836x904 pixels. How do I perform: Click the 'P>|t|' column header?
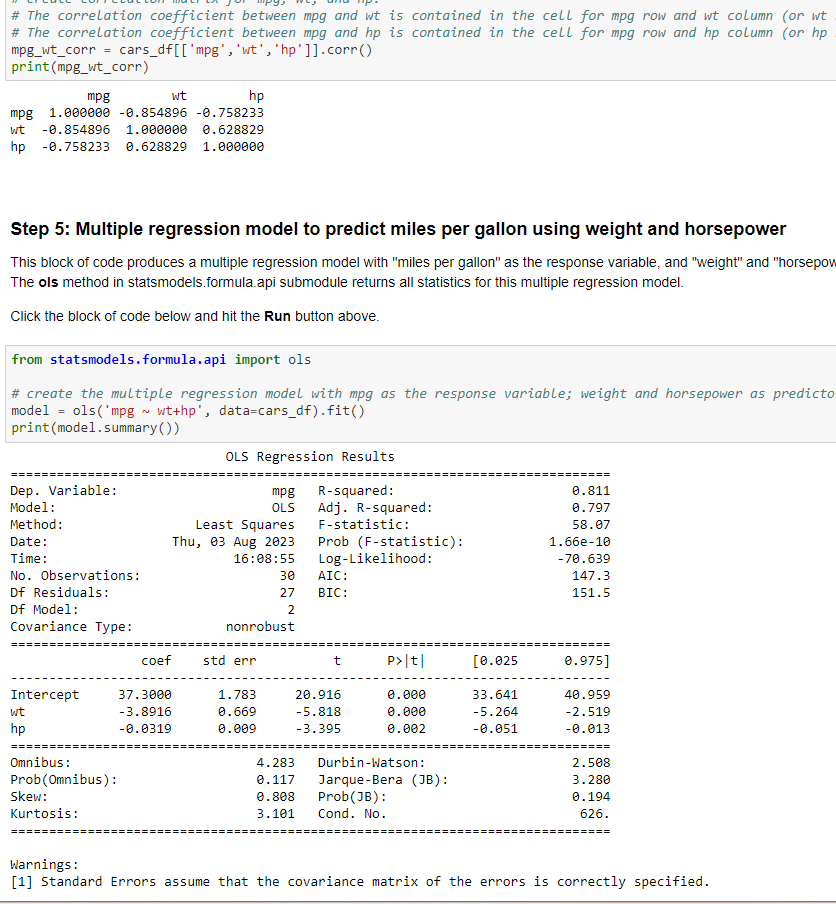point(406,661)
